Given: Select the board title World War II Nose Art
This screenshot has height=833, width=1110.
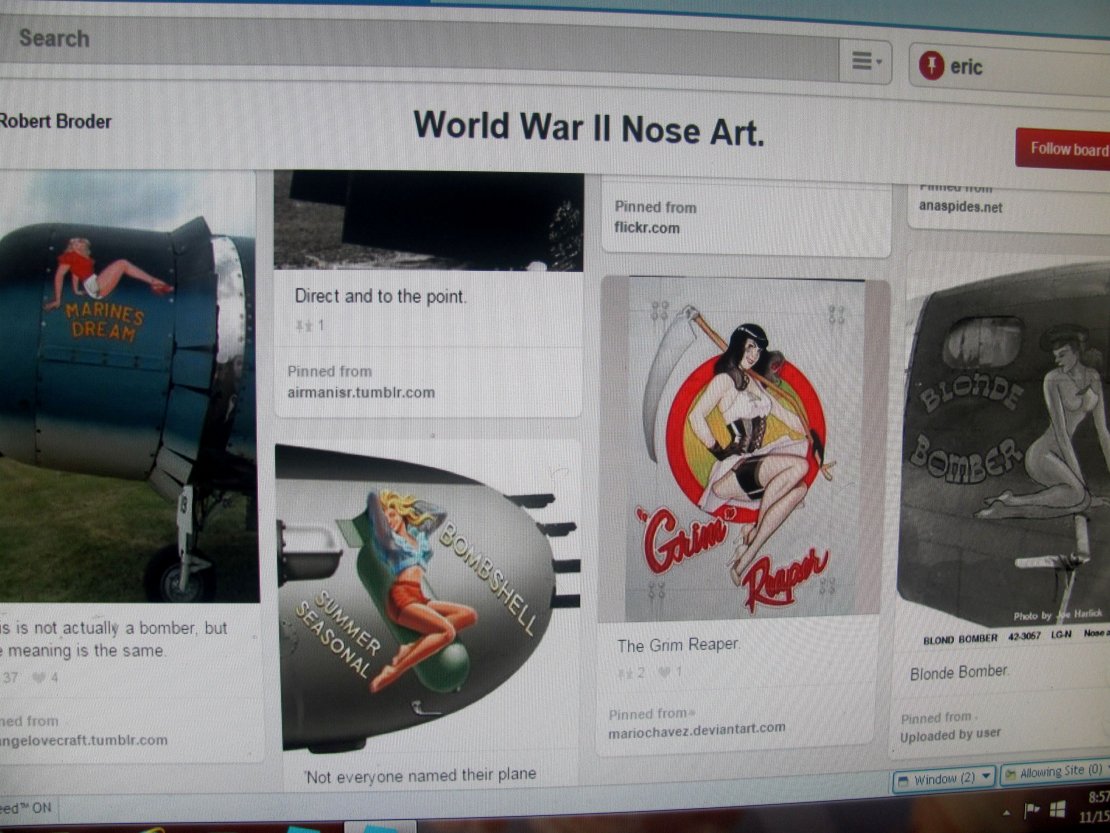Looking at the screenshot, I should click(589, 128).
